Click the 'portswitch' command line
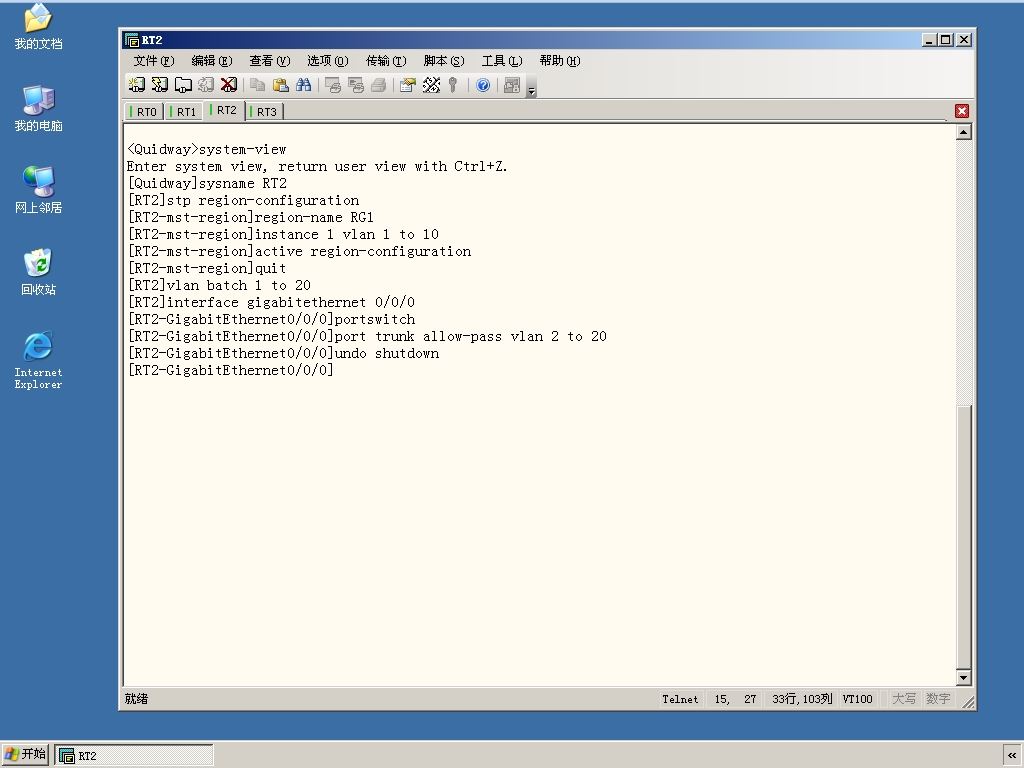Viewport: 1024px width, 768px height. (x=271, y=319)
